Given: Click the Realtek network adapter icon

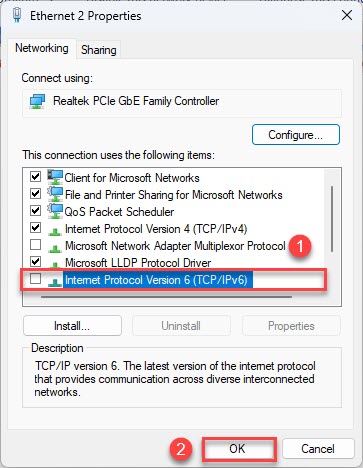Looking at the screenshot, I should point(37,101).
